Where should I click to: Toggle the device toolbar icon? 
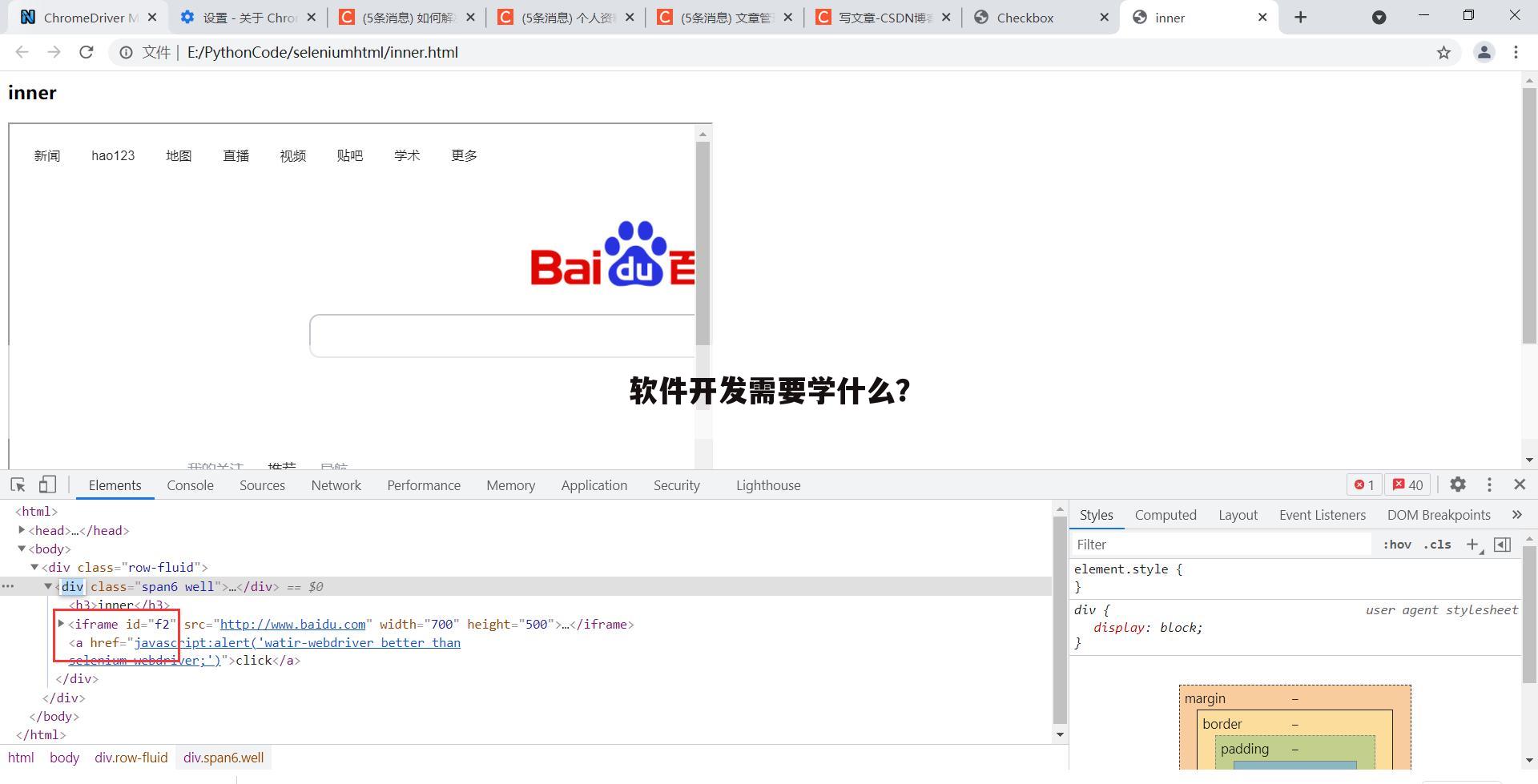coord(47,484)
